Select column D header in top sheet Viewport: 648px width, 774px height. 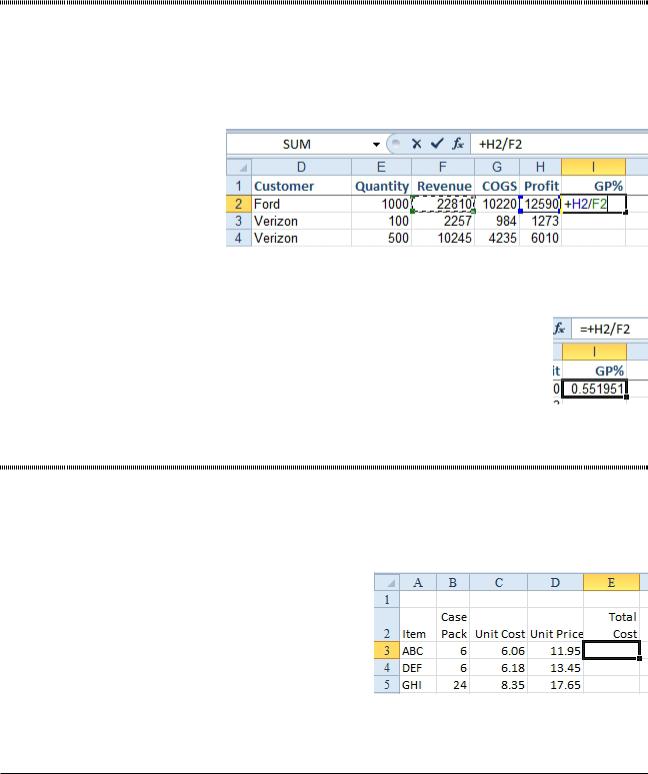click(301, 167)
